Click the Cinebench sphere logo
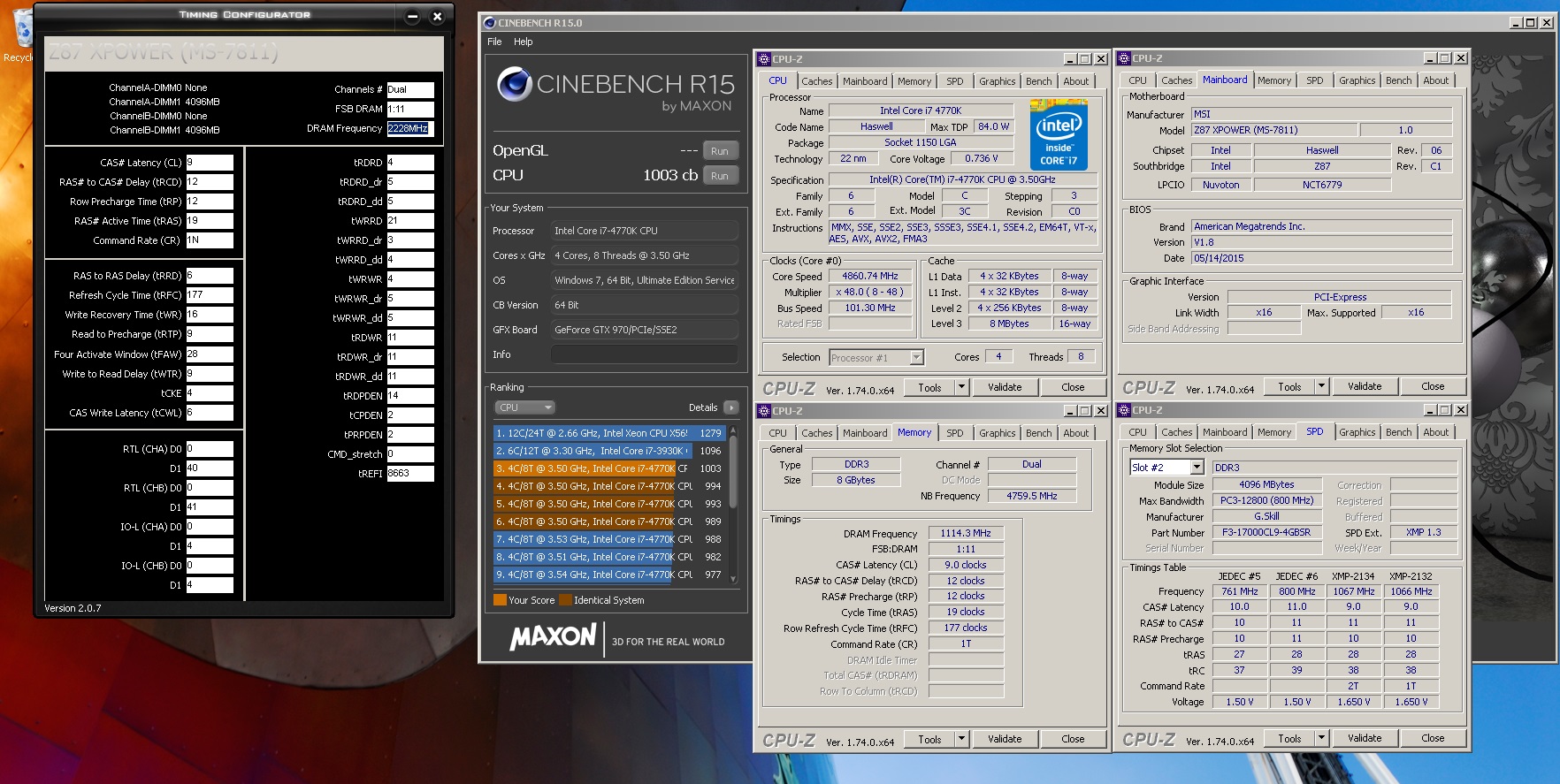This screenshot has width=1560, height=784. pyautogui.click(x=514, y=84)
